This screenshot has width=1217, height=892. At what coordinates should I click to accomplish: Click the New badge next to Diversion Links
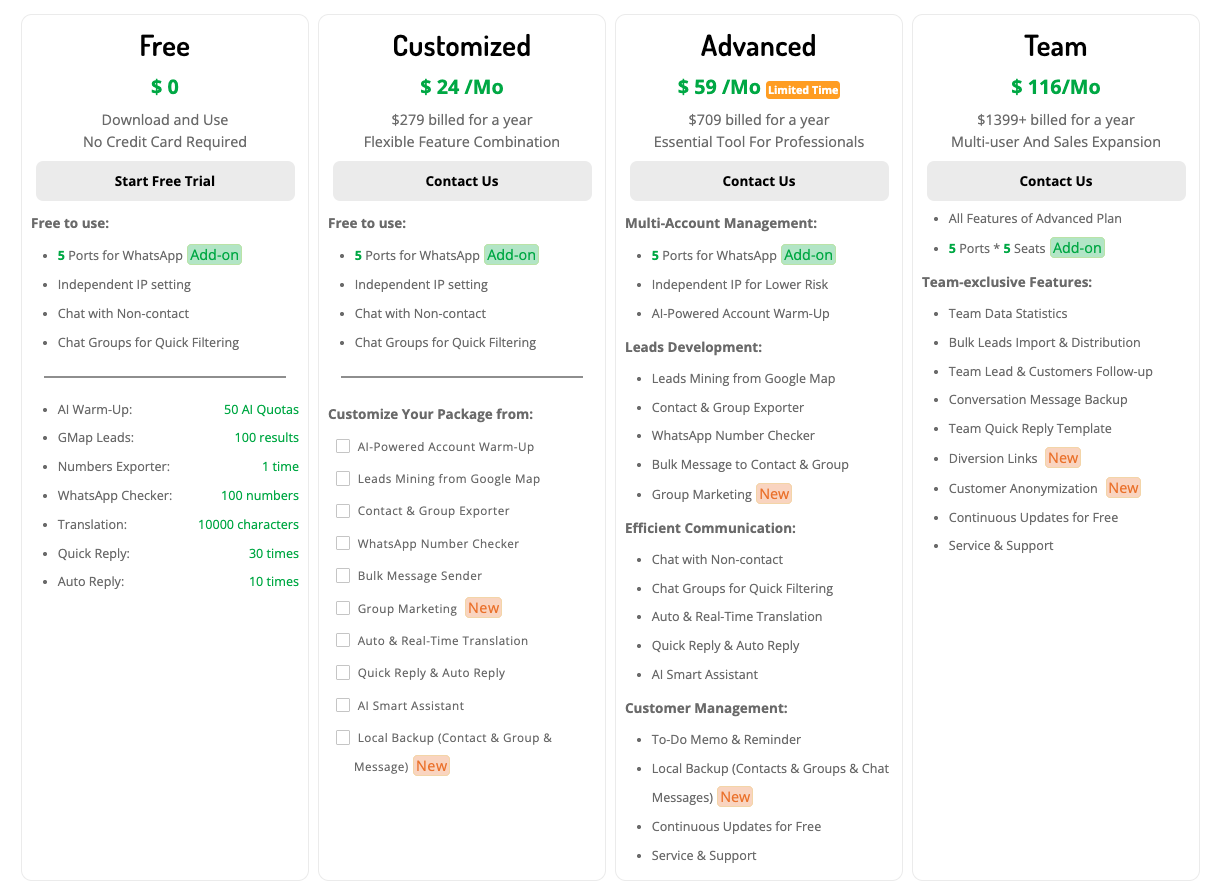click(1063, 458)
